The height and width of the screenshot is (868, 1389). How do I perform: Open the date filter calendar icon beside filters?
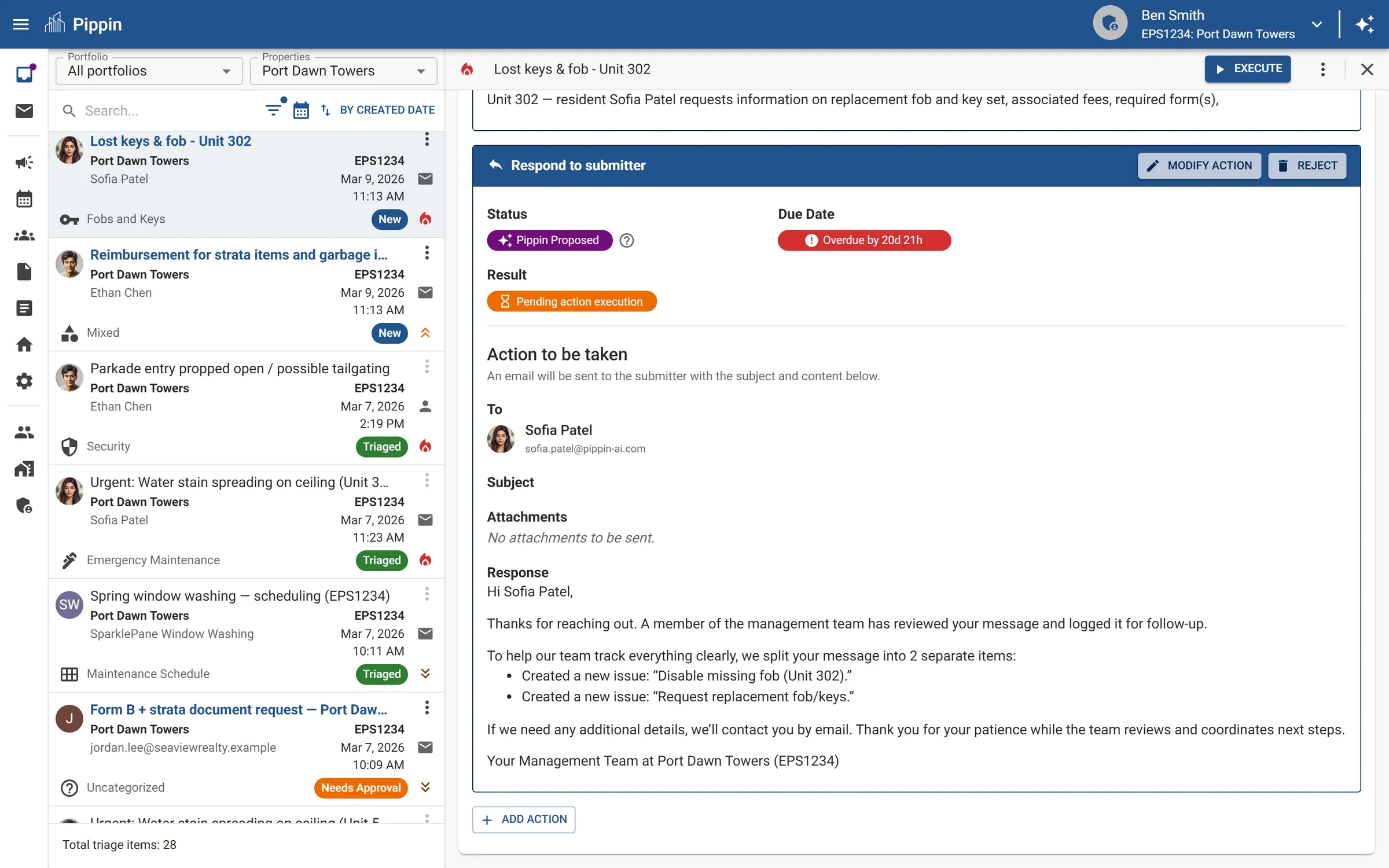pyautogui.click(x=301, y=109)
